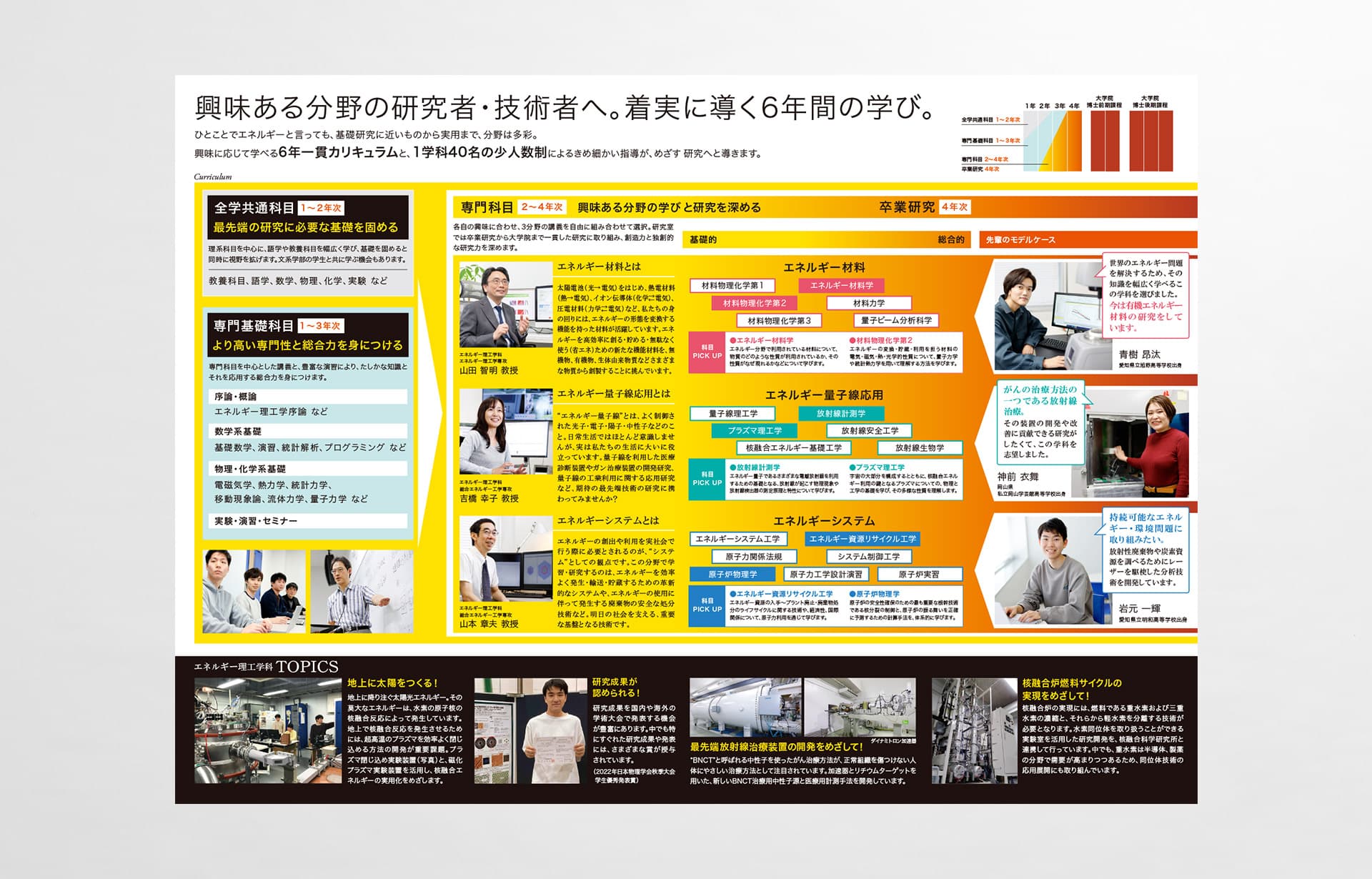The height and width of the screenshot is (879, 1372).
Task: Select the 材料力学 course box
Action: tap(868, 304)
